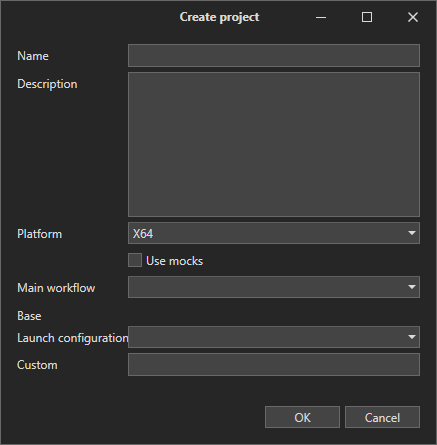Enable the Use mocks checkbox

[x=135, y=260]
